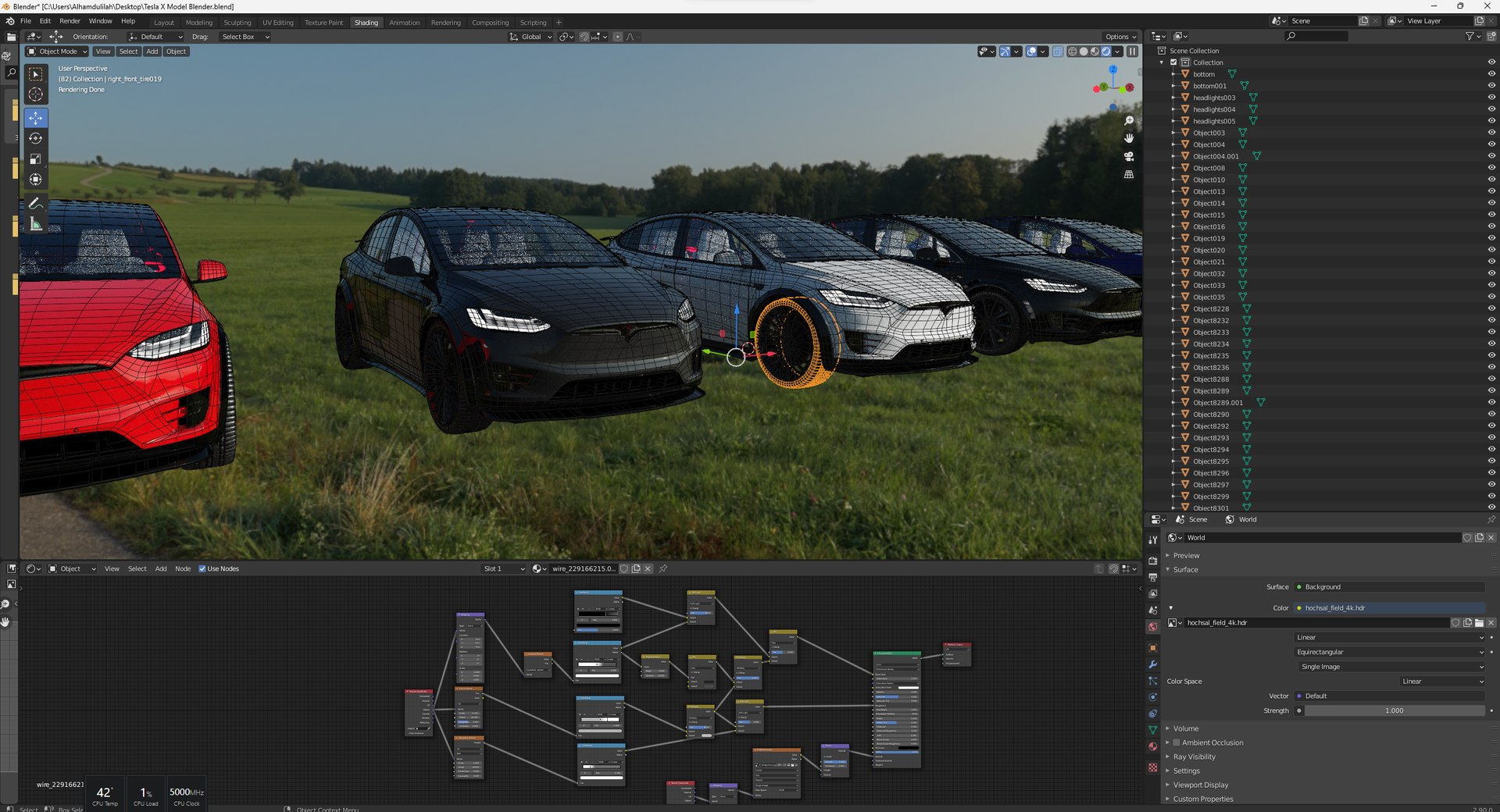Expand the Viewport Display panel
The width and height of the screenshot is (1500, 812).
coord(1199,785)
